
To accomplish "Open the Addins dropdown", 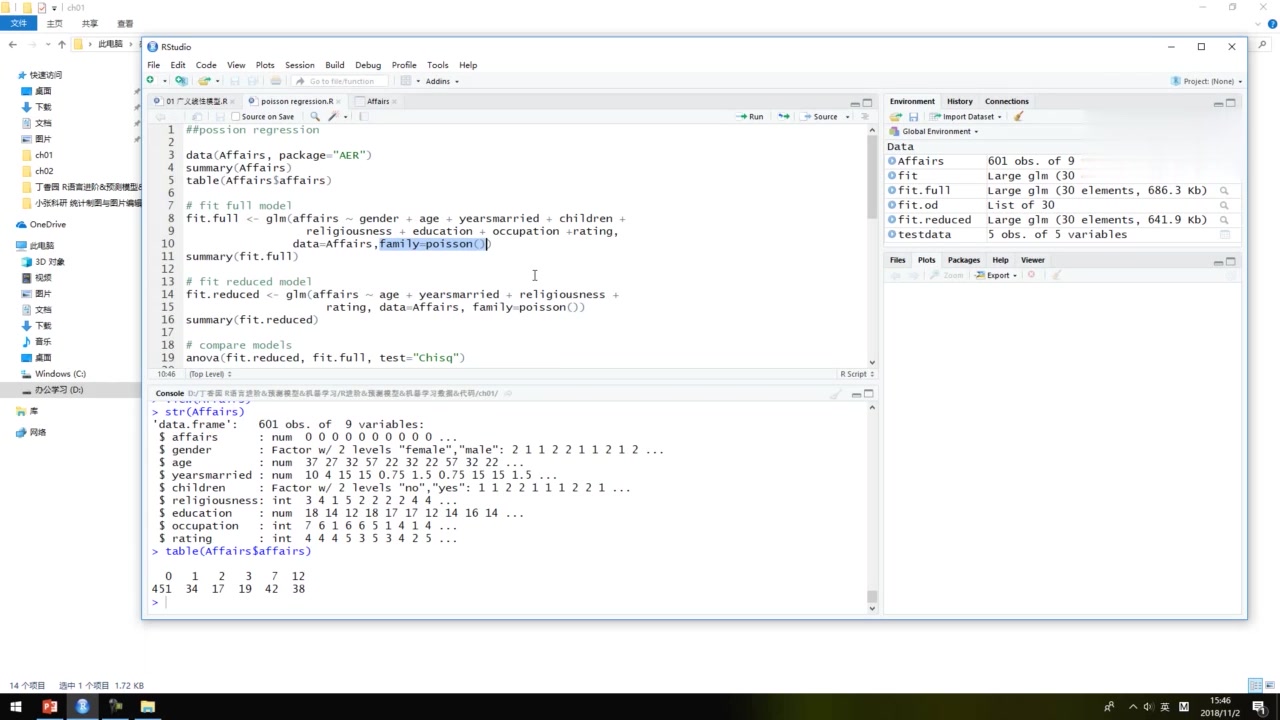I will (442, 81).
